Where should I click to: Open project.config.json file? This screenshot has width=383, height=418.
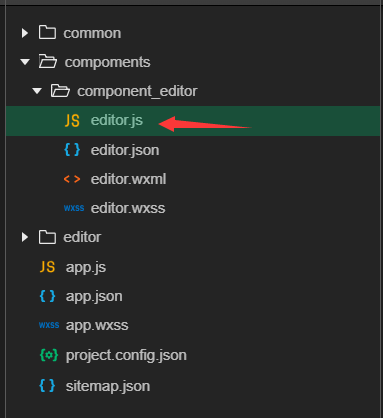point(126,355)
